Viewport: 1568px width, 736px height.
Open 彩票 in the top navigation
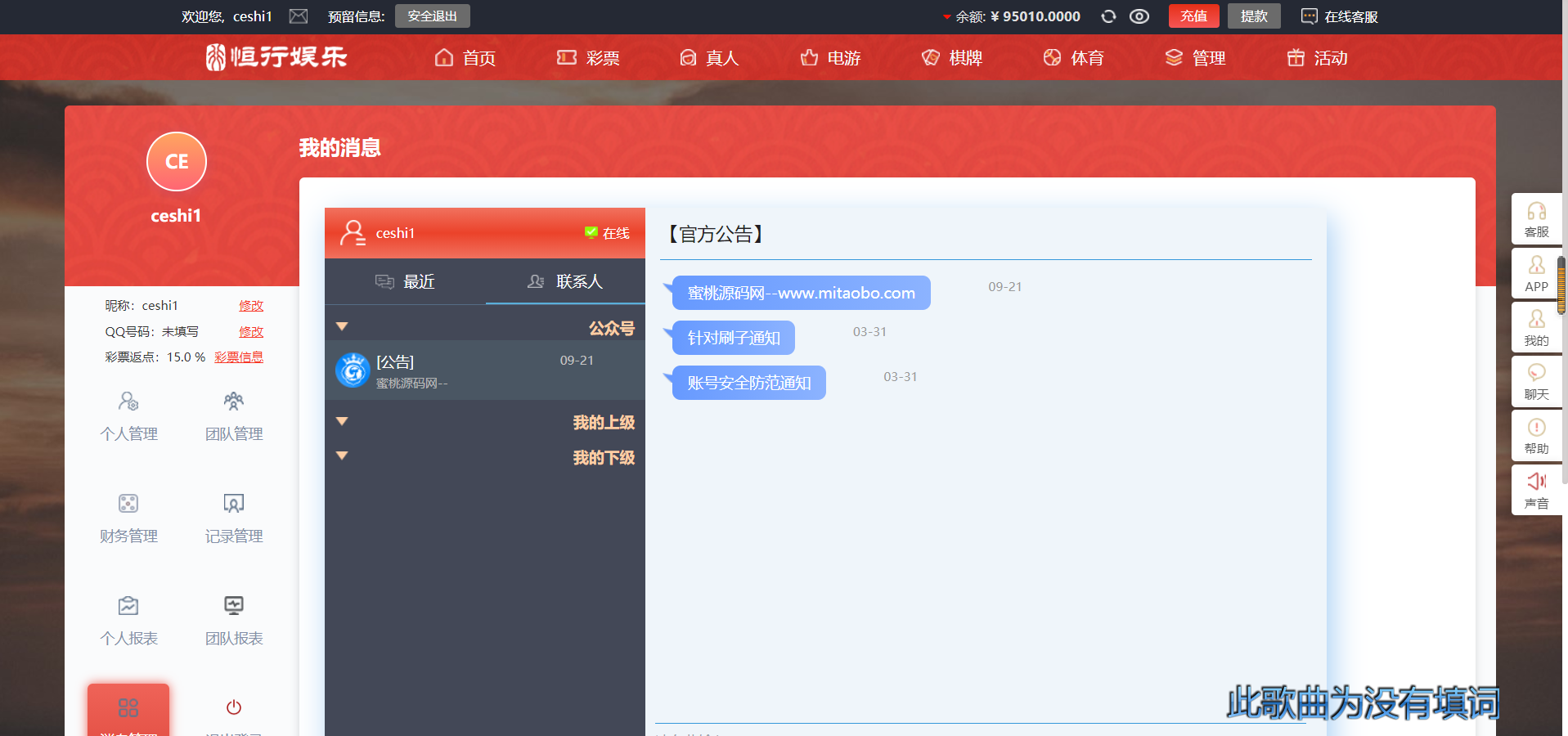point(588,58)
